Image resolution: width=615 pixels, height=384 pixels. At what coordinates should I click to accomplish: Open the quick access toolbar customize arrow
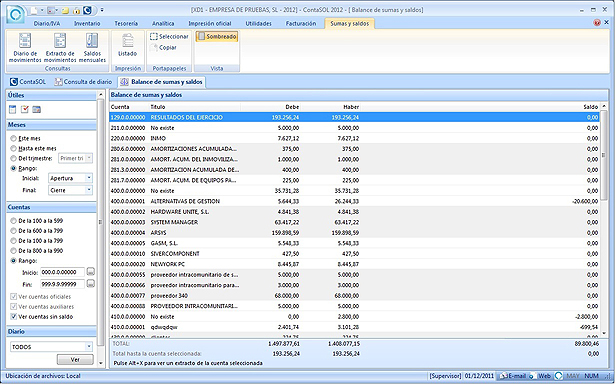[102, 9]
